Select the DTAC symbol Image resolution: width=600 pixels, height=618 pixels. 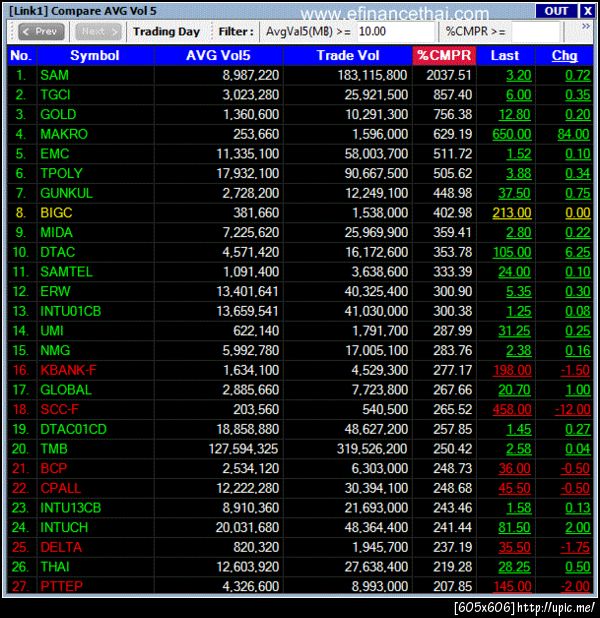pos(58,252)
